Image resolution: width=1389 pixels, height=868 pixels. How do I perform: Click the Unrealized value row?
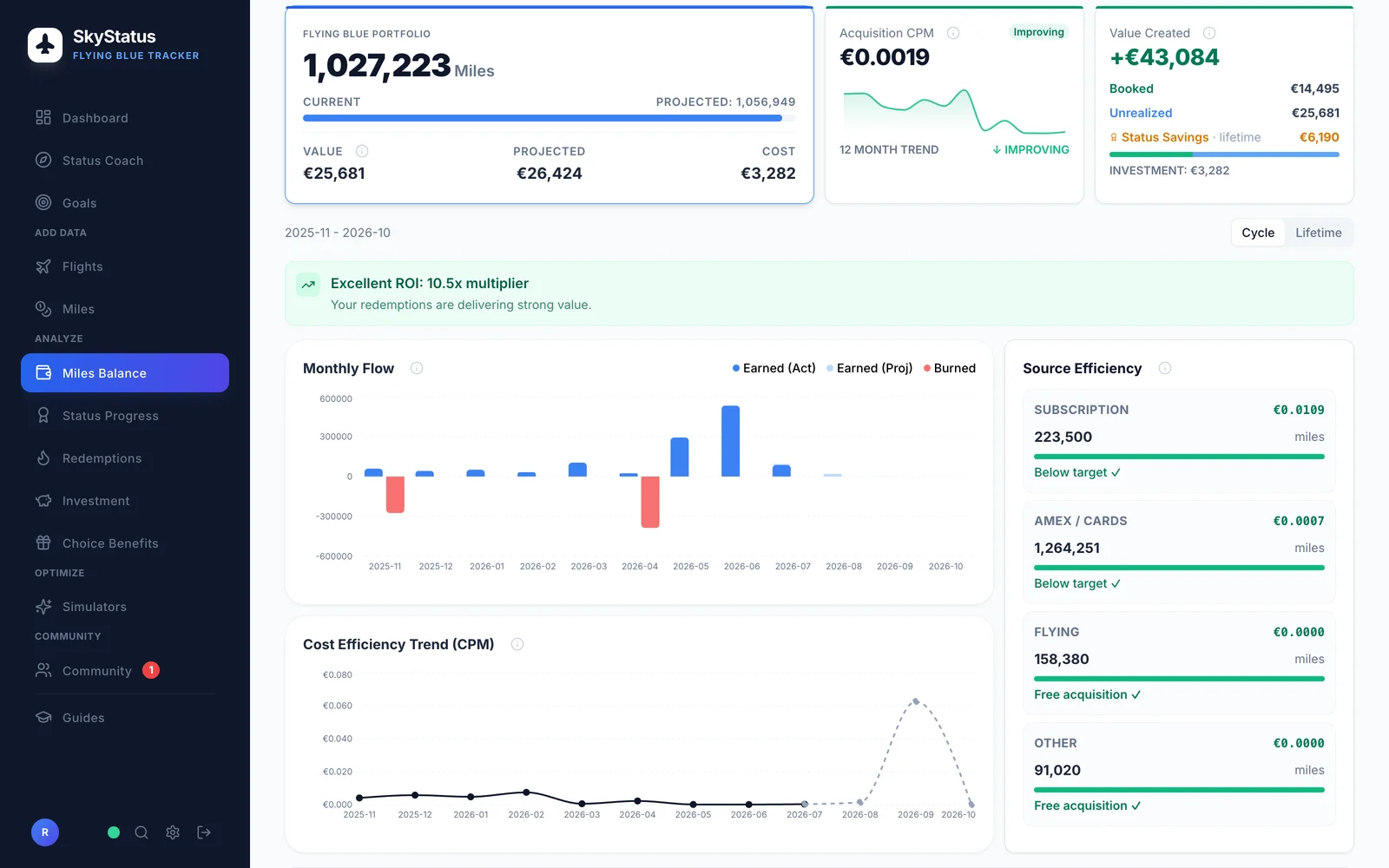coord(1224,113)
